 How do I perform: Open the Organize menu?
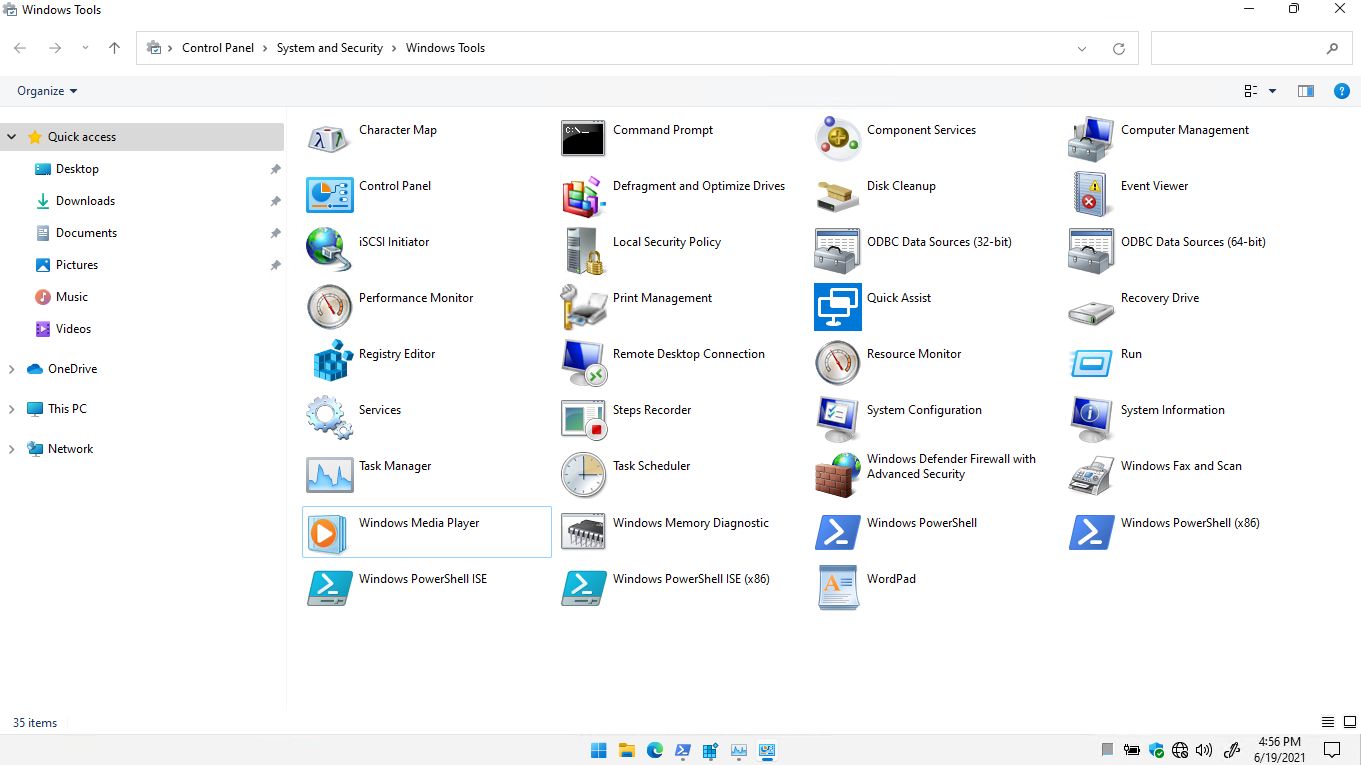(44, 91)
